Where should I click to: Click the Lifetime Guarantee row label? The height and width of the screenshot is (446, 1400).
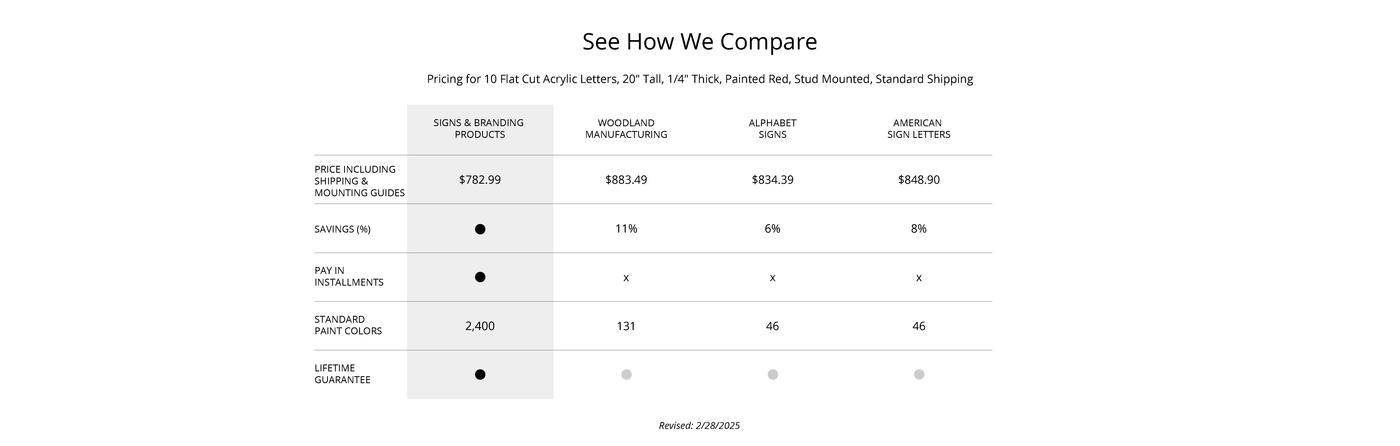(342, 374)
